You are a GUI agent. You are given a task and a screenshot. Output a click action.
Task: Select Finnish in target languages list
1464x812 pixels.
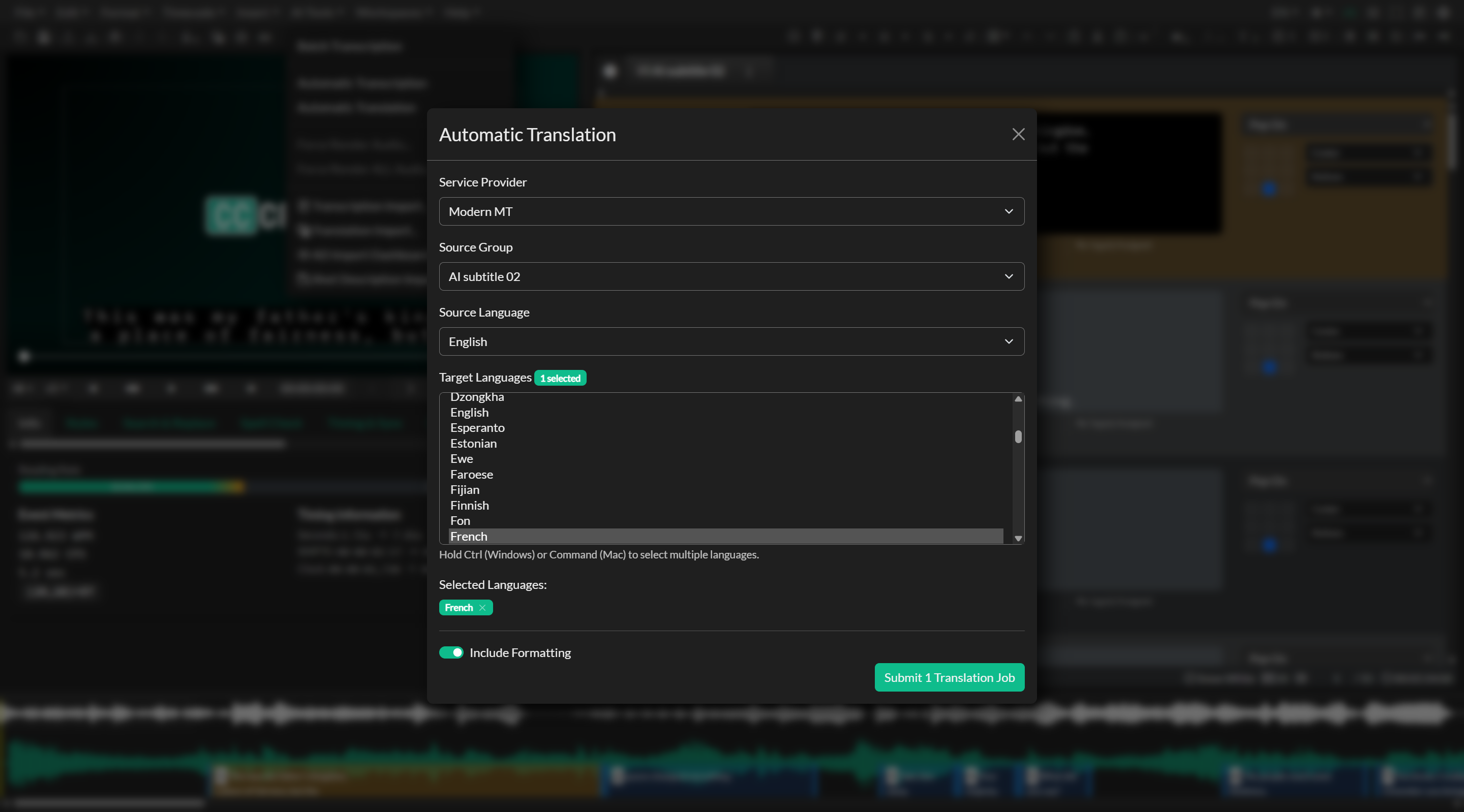(x=726, y=505)
